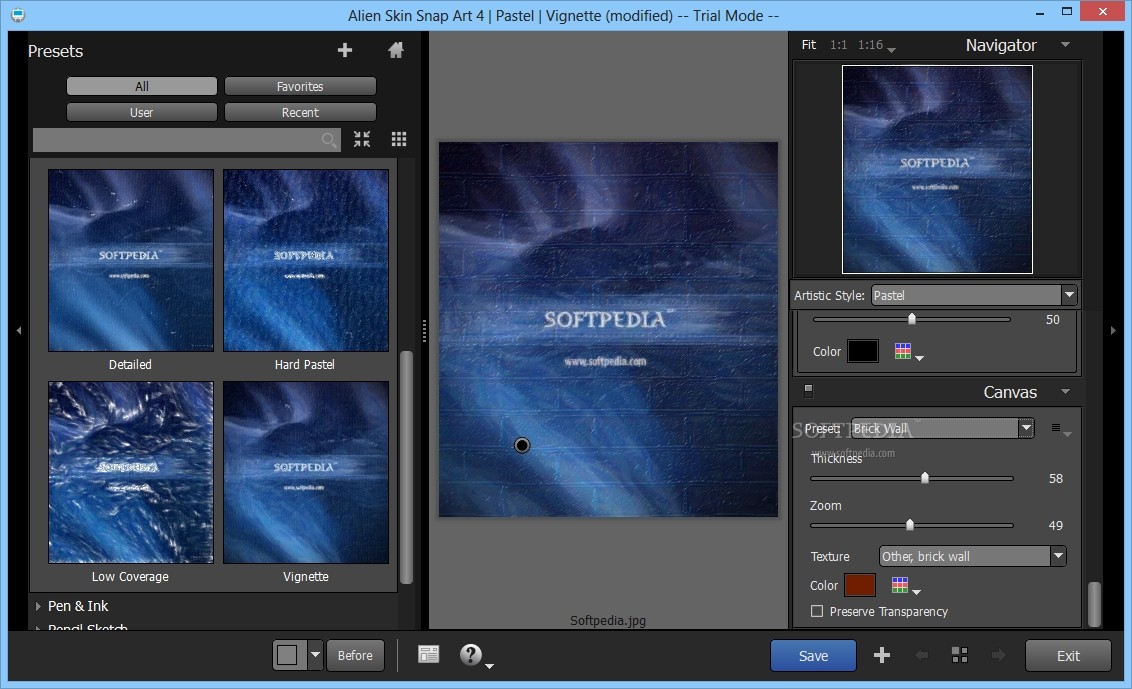Screen dimensions: 1132x689
Task: Collapse the left panel arrow
Action: point(19,330)
